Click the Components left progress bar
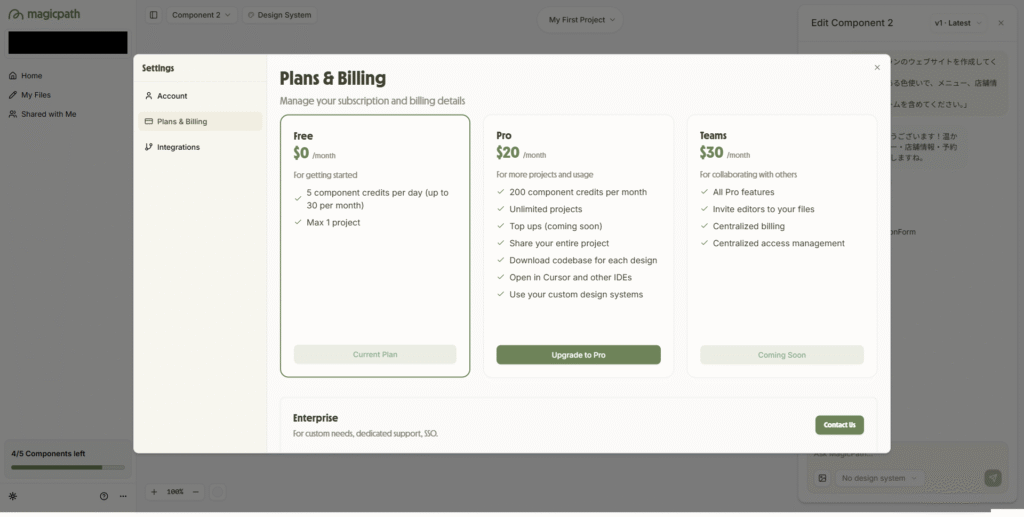Image resolution: width=1024 pixels, height=517 pixels. (68, 467)
